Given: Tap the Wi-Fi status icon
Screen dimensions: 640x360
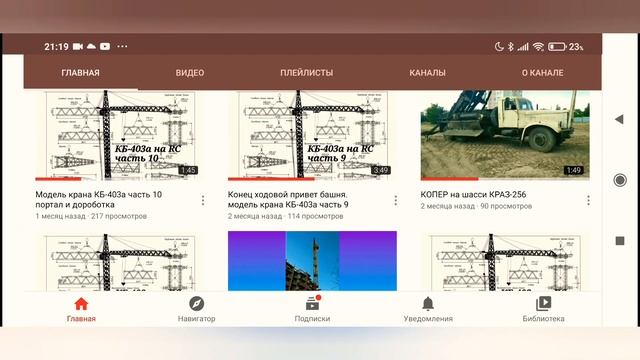Looking at the screenshot, I should click(538, 47).
